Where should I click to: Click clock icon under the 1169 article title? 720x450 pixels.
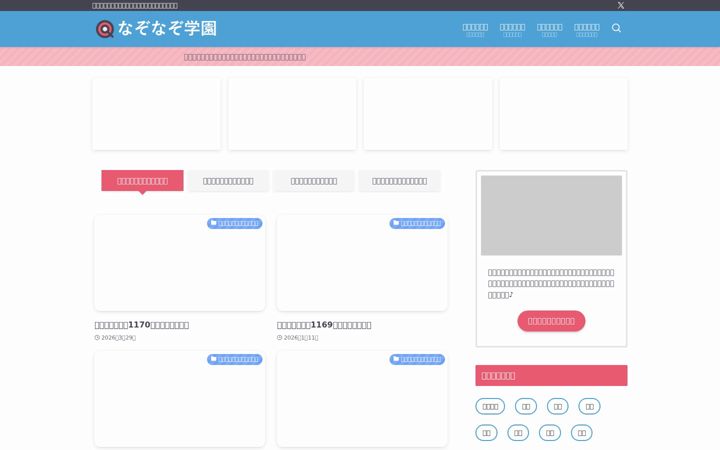[279, 338]
